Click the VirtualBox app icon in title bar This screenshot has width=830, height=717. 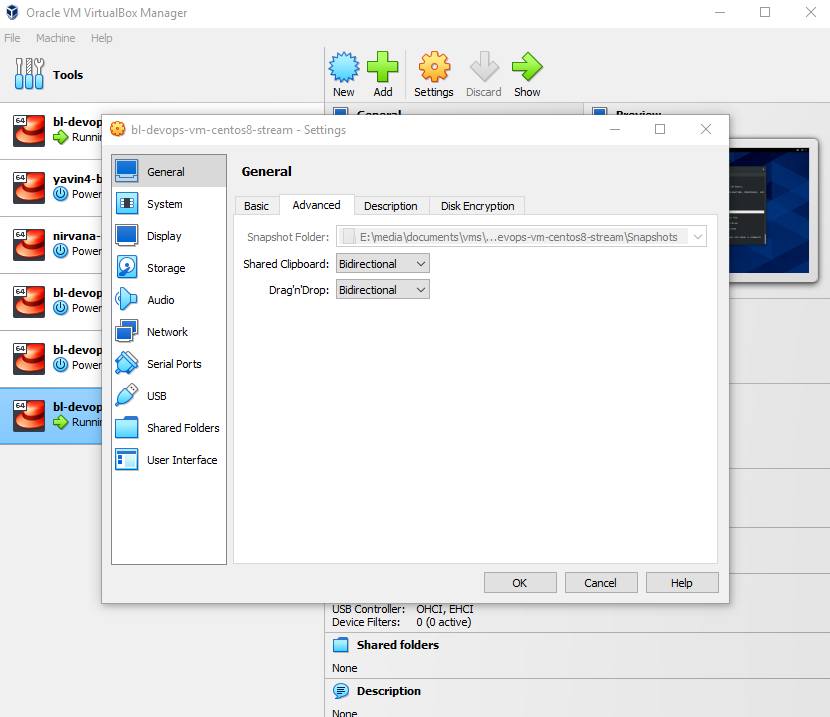12,12
